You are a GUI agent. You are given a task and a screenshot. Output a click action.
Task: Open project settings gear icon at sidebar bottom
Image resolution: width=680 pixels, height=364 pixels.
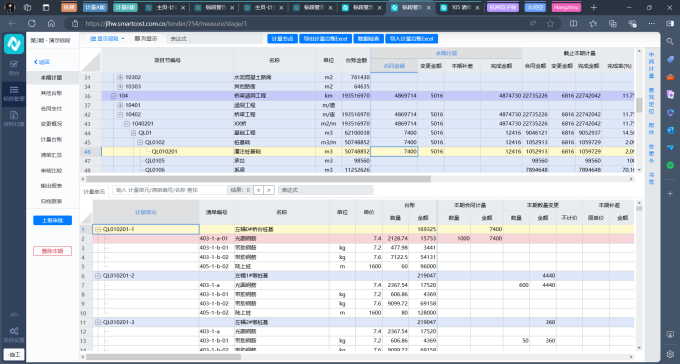point(13,331)
